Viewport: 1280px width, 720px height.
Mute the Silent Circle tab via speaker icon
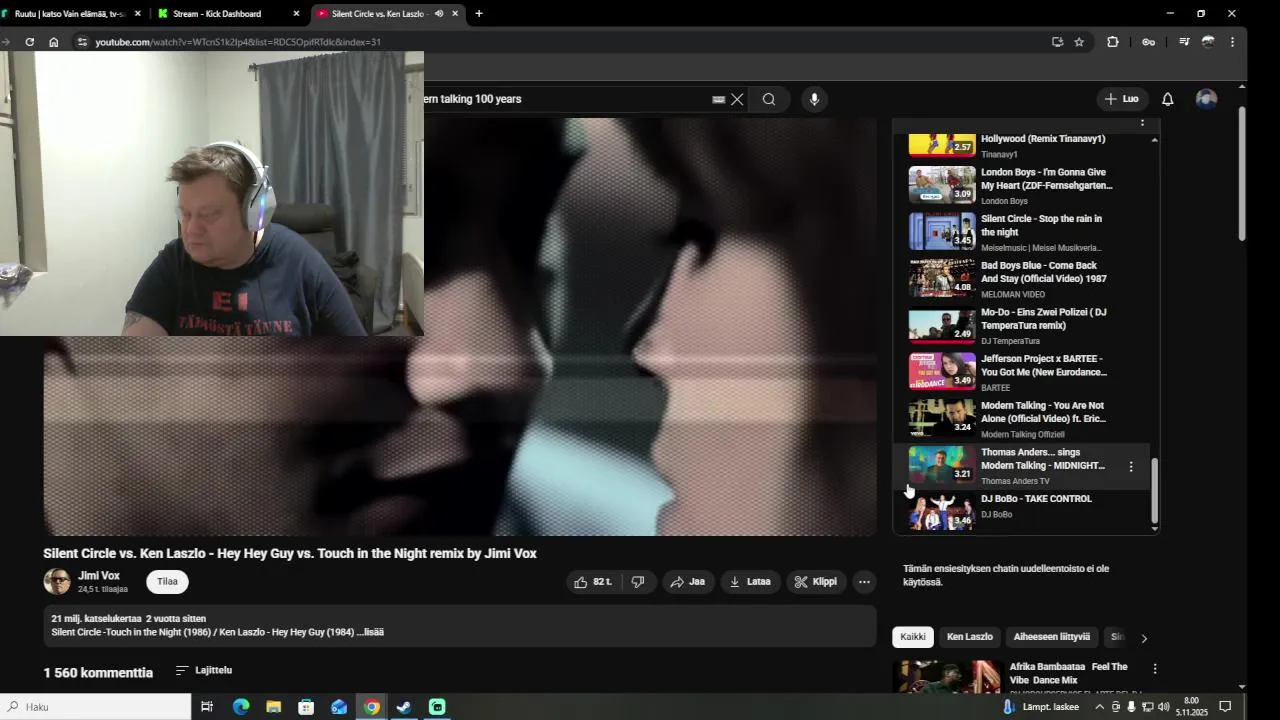438,14
